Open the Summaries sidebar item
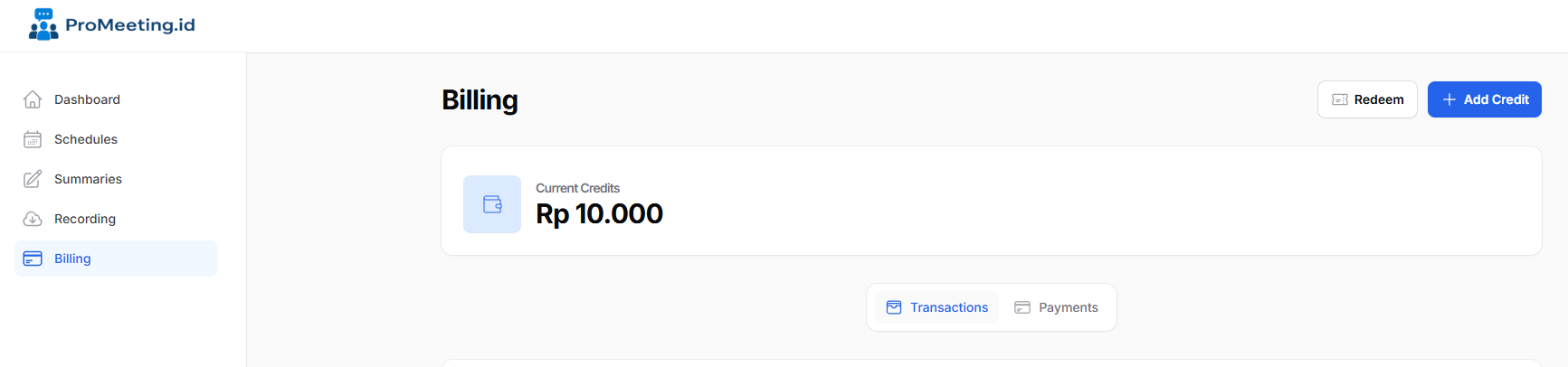Viewport: 1568px width, 367px height. tap(88, 179)
